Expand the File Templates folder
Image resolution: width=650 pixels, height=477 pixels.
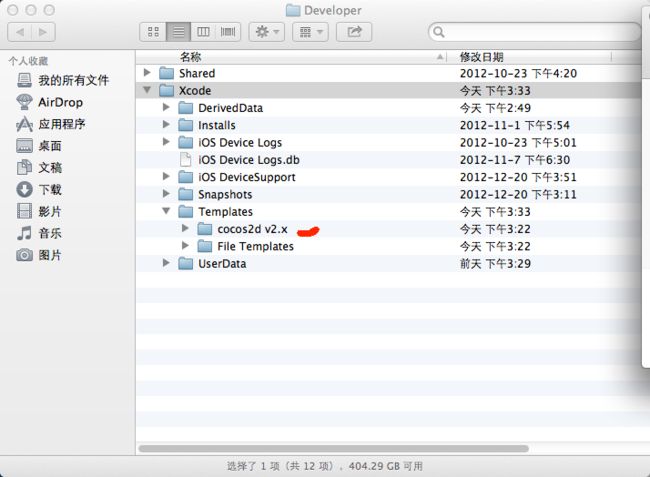click(185, 246)
